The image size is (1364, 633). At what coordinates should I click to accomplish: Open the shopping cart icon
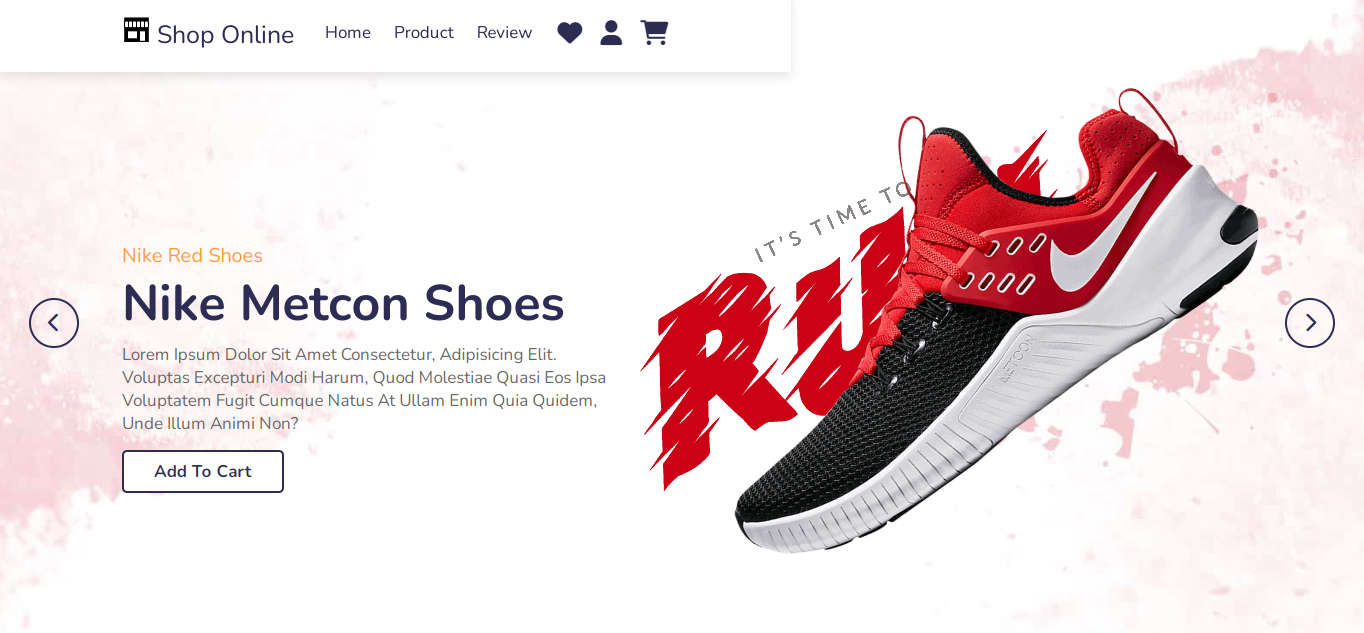654,33
